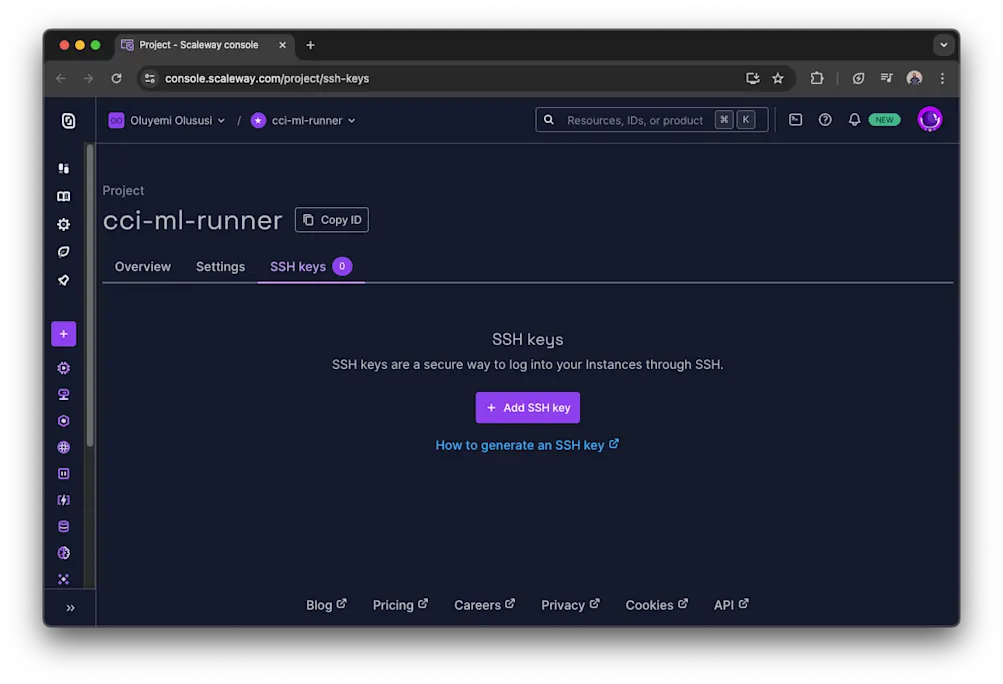The image size is (1003, 684).
Task: Open the cci-ml-runner project dropdown
Action: click(x=304, y=120)
